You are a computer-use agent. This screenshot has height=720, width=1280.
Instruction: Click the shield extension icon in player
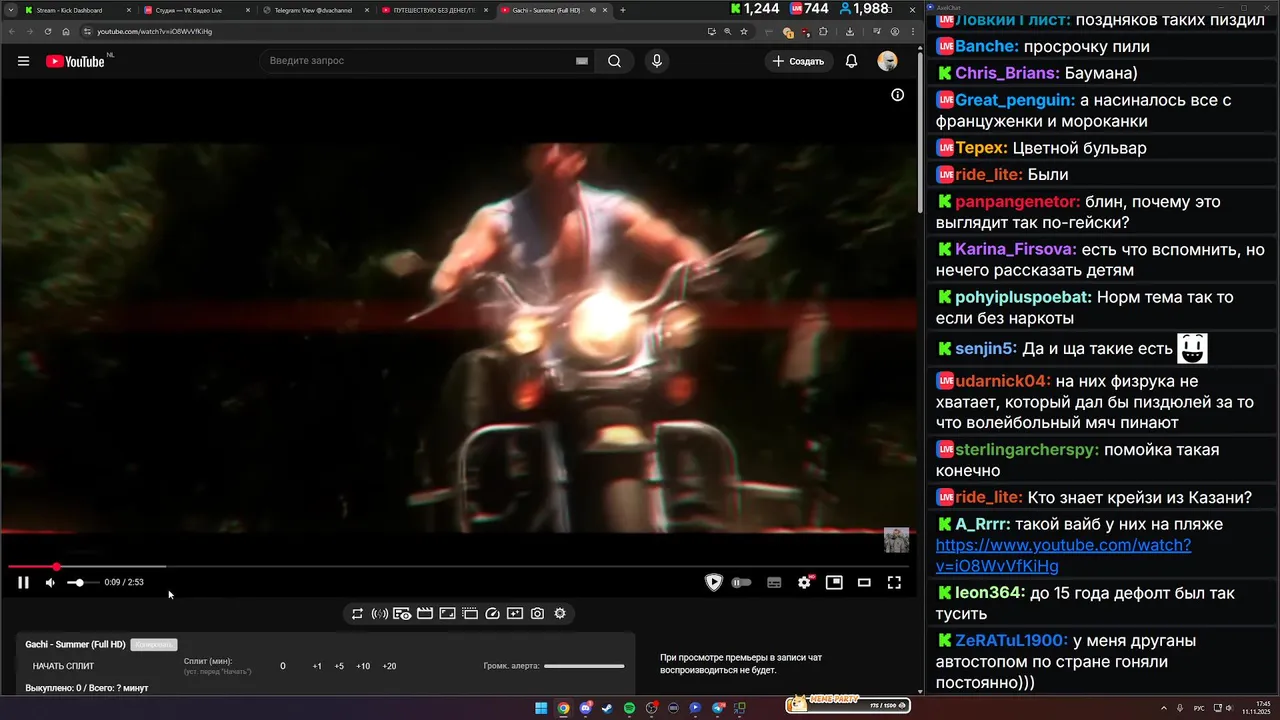713,582
